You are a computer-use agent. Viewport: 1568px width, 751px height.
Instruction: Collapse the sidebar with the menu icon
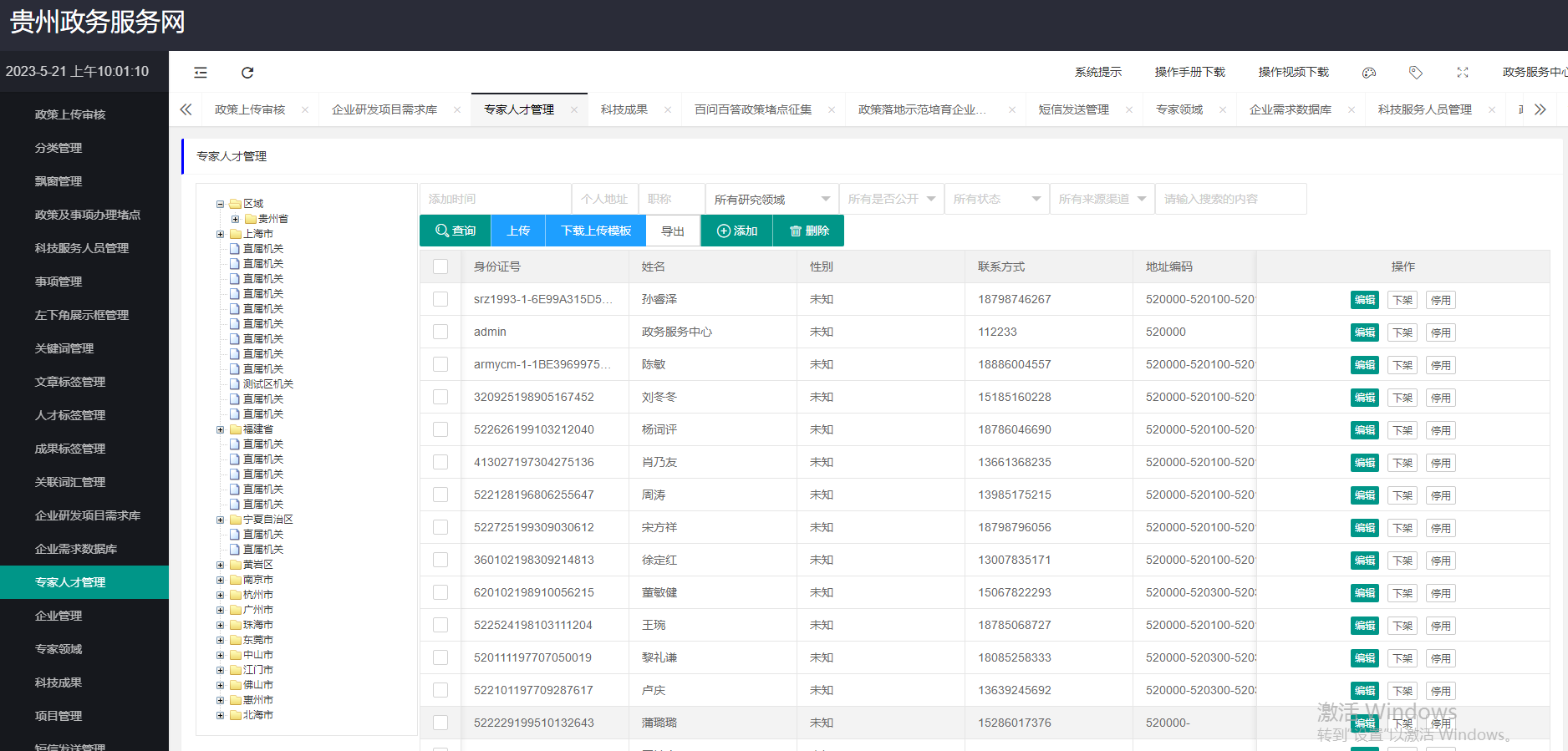[x=201, y=73]
